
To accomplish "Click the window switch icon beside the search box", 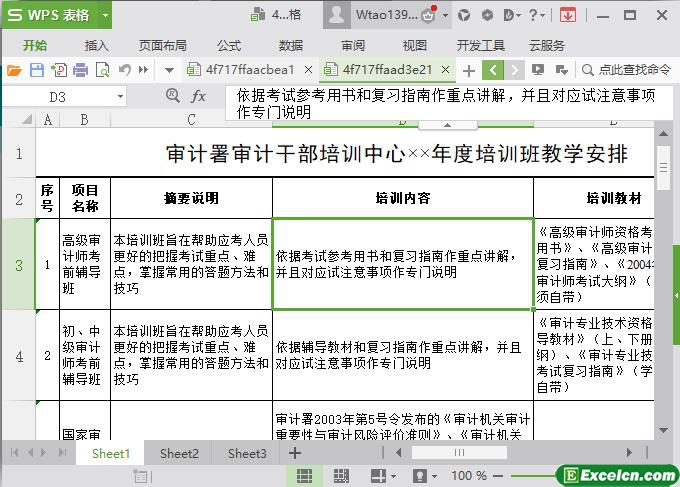I will point(562,70).
